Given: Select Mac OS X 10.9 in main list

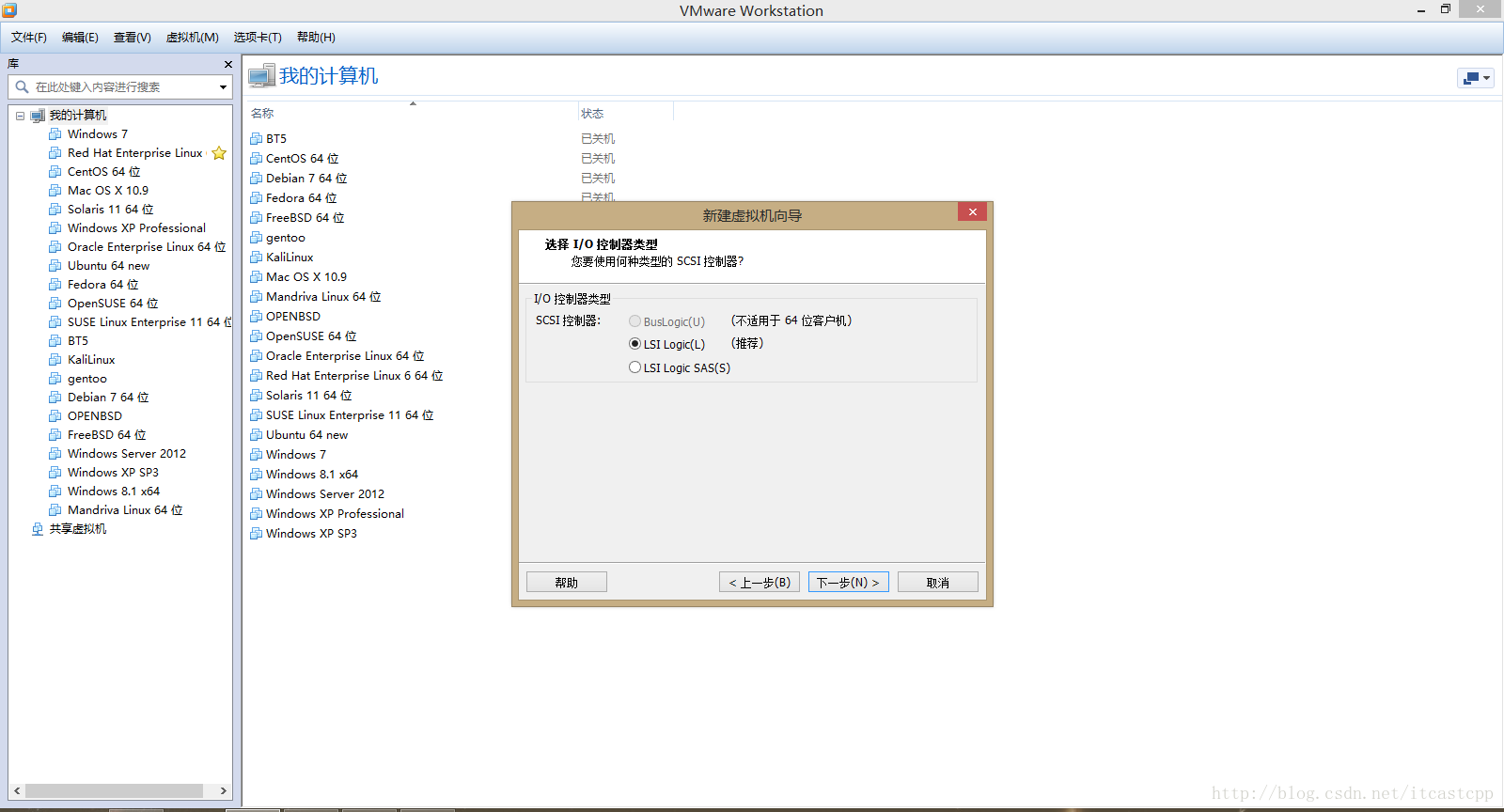Looking at the screenshot, I should (x=306, y=277).
